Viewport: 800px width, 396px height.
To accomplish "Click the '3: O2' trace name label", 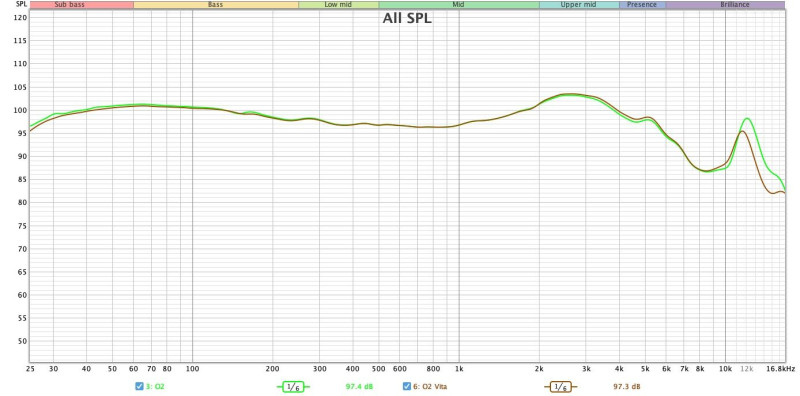I will pyautogui.click(x=155, y=387).
